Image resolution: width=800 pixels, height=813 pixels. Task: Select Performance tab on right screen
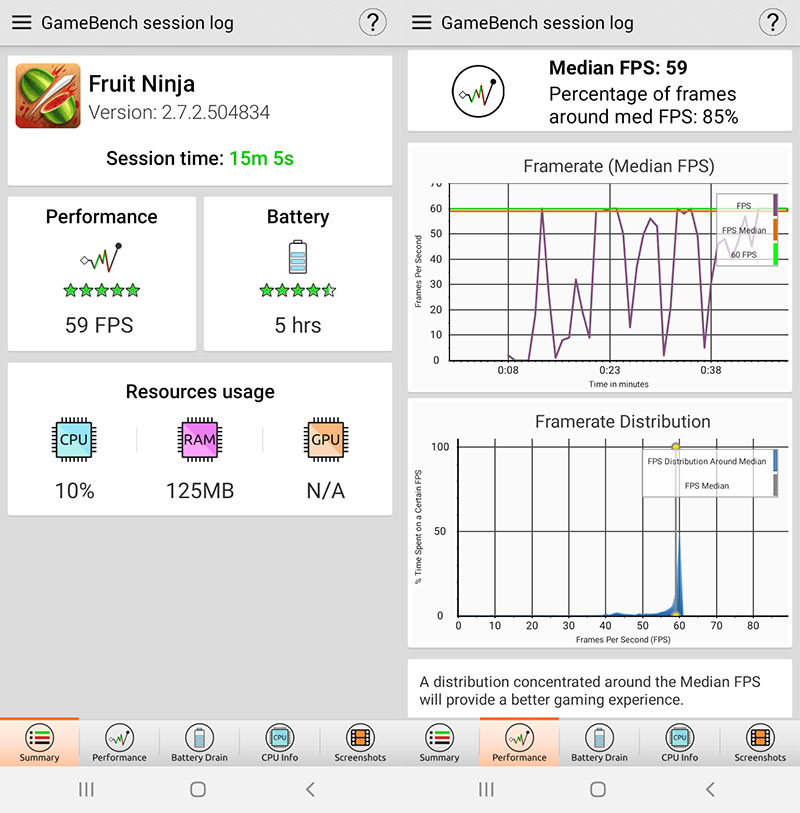point(520,742)
